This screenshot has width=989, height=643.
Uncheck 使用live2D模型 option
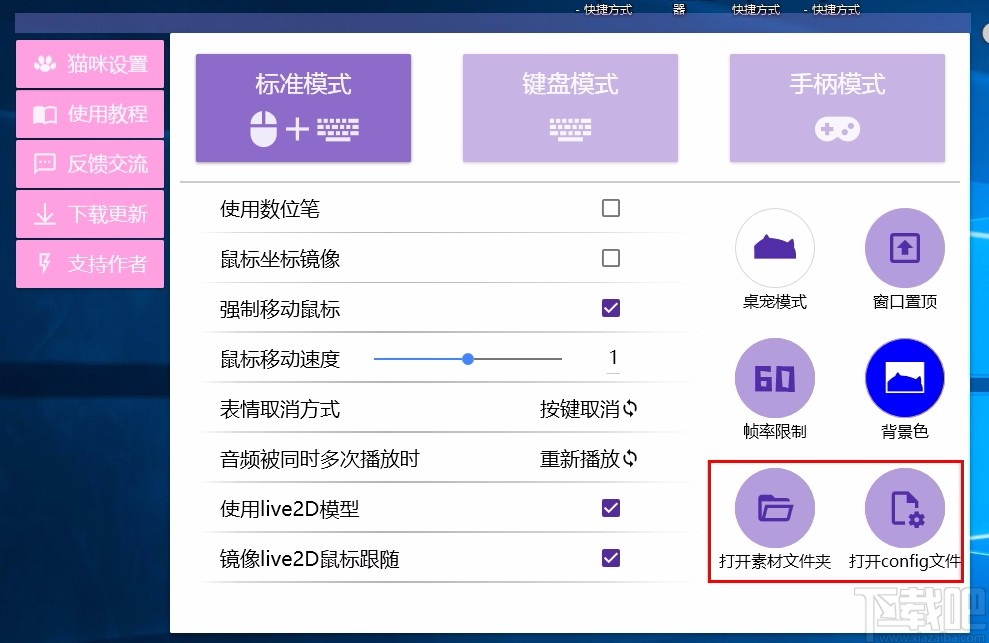(x=611, y=508)
